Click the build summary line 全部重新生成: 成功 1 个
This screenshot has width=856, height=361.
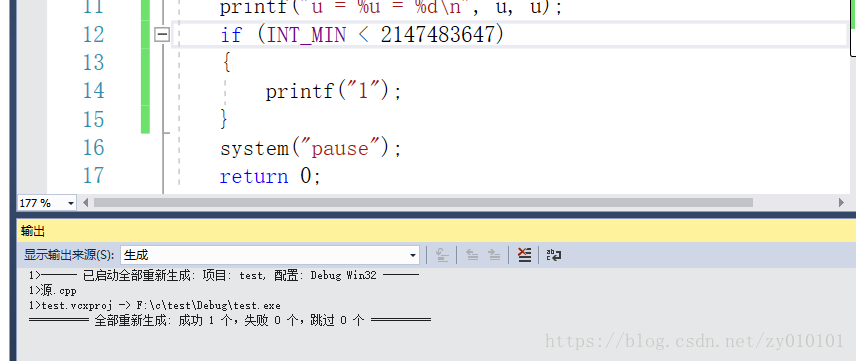[229, 320]
